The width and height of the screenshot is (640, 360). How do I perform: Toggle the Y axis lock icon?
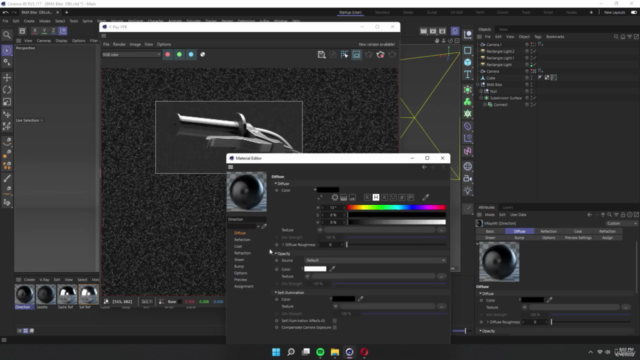[x=44, y=31]
